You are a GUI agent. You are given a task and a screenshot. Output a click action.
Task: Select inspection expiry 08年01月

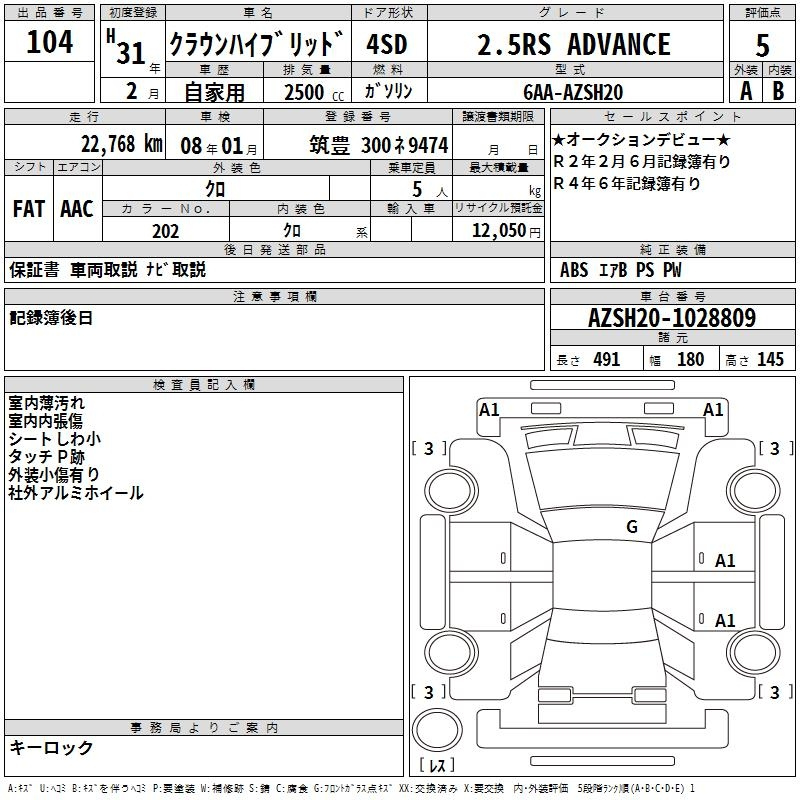(x=218, y=146)
